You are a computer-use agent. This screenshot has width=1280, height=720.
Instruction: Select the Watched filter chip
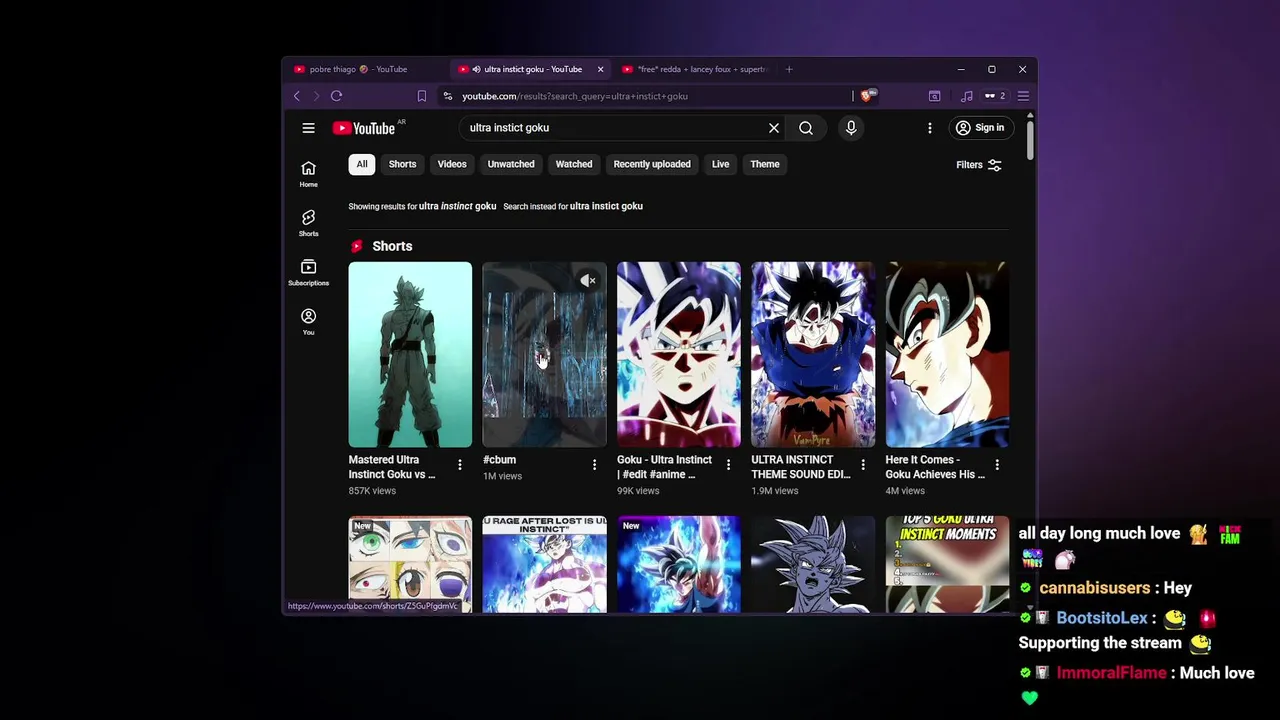(574, 164)
